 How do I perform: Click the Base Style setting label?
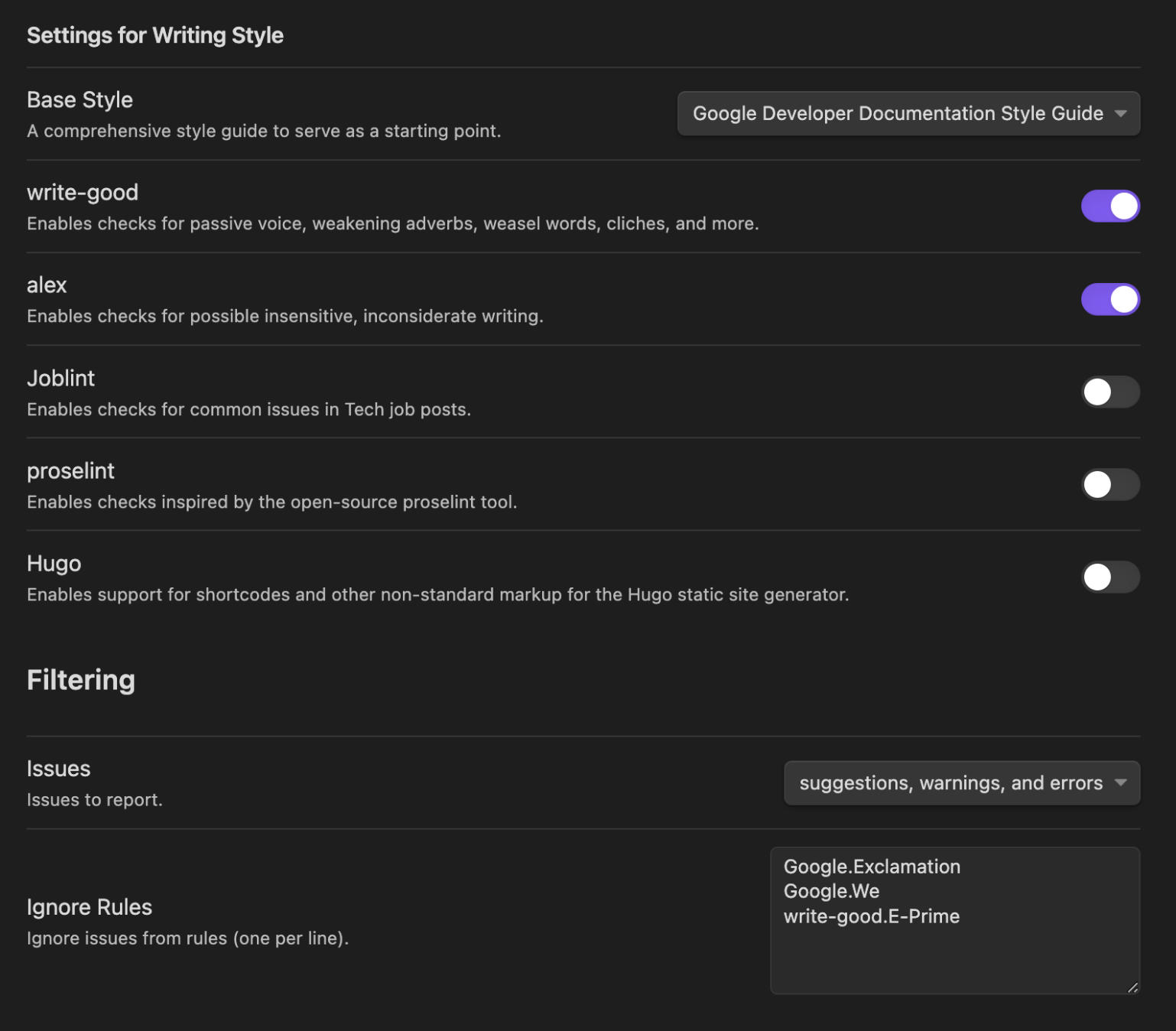coord(80,99)
